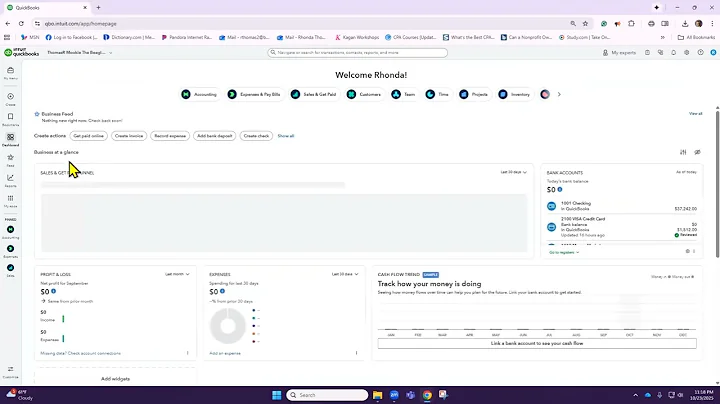Open the feedback icon left of the bell
This screenshot has height=404, width=720.
[x=660, y=53]
